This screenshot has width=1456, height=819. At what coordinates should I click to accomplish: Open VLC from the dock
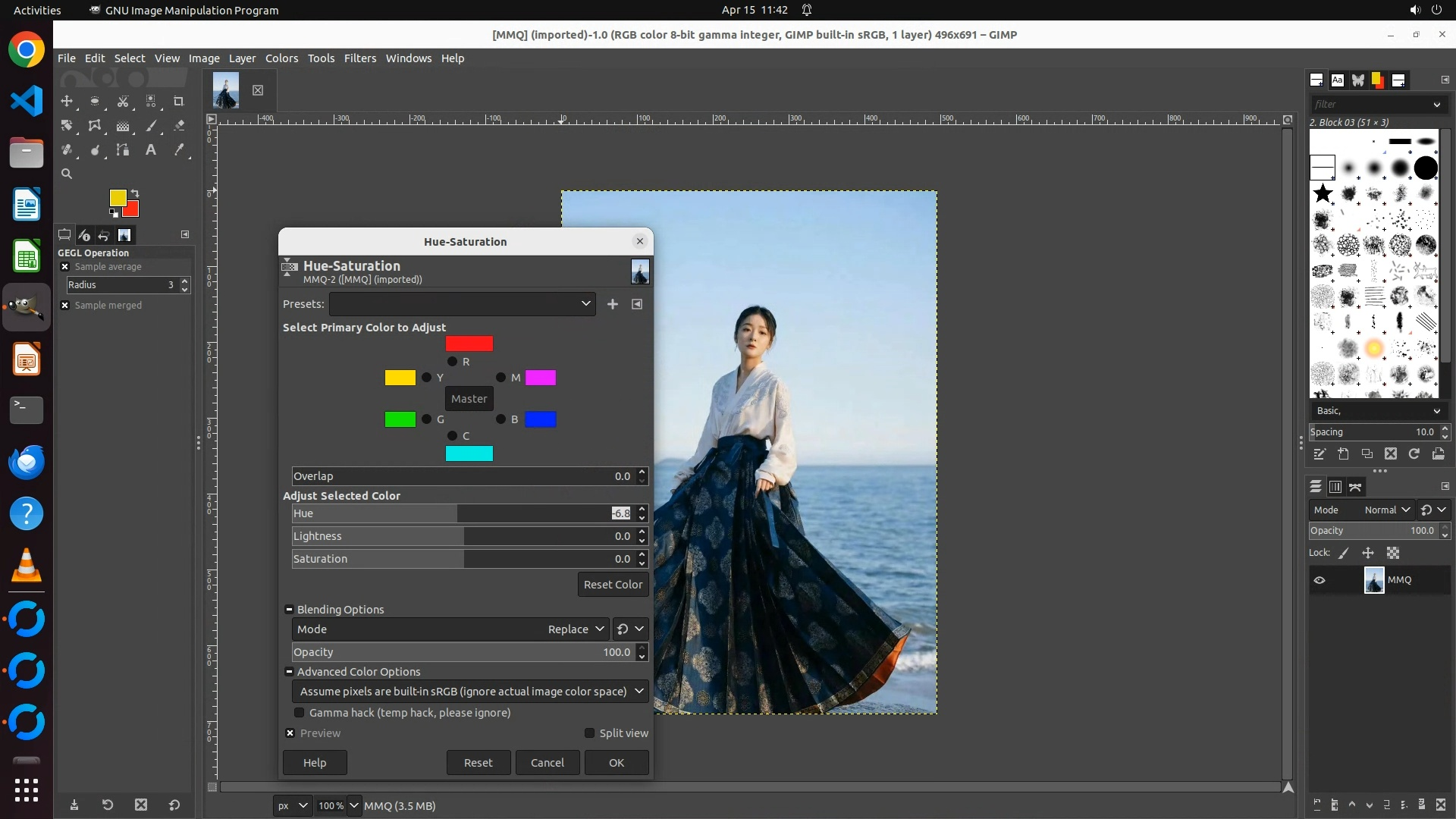pyautogui.click(x=27, y=566)
